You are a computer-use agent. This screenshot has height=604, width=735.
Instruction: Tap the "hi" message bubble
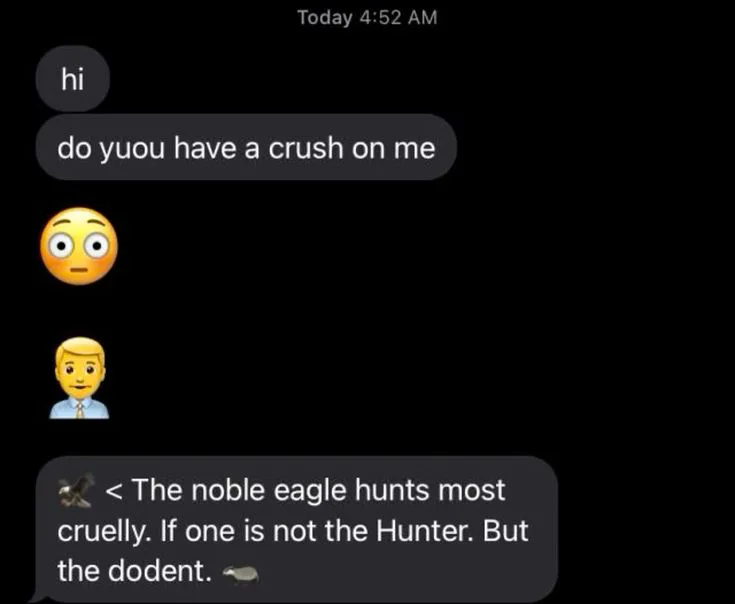coord(73,79)
